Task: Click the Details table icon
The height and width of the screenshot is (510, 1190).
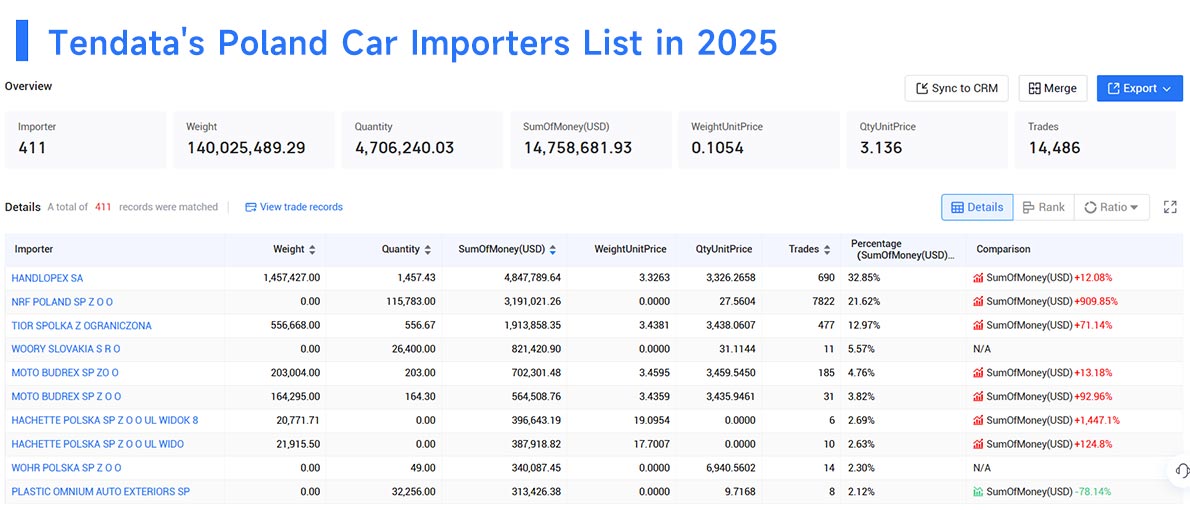Action: [x=957, y=207]
